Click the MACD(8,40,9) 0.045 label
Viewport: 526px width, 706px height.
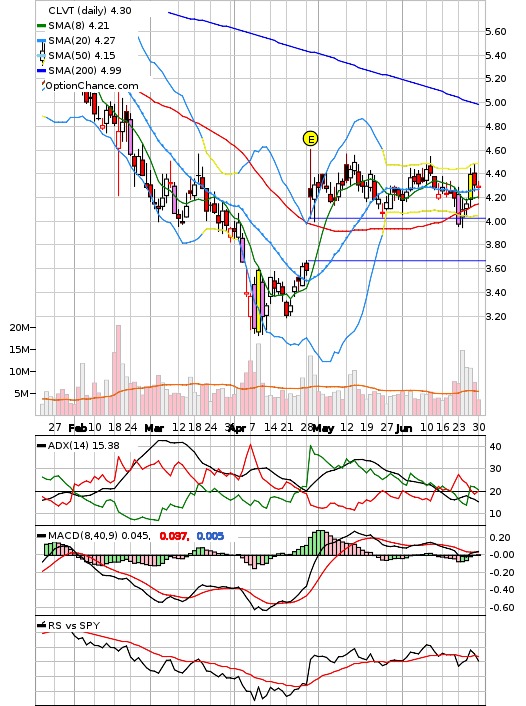click(x=99, y=536)
